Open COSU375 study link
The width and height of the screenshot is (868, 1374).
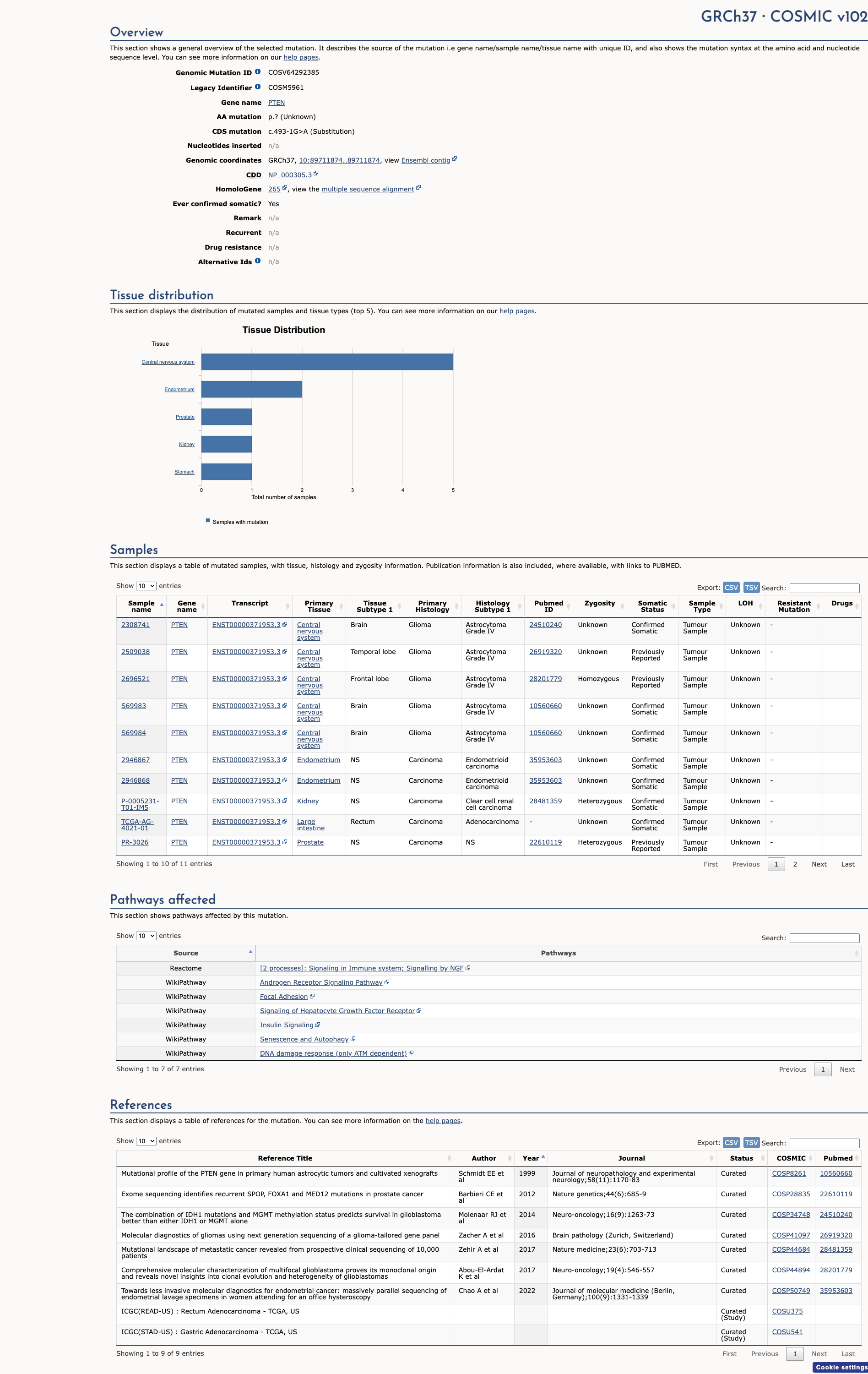[x=787, y=1311]
